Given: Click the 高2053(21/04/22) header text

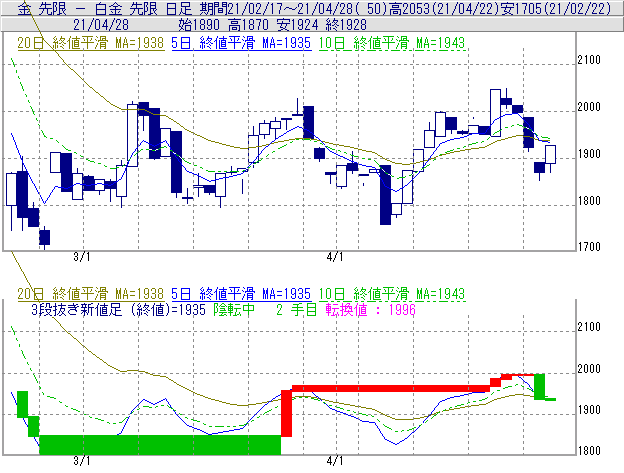Looking at the screenshot, I should pos(445,9).
